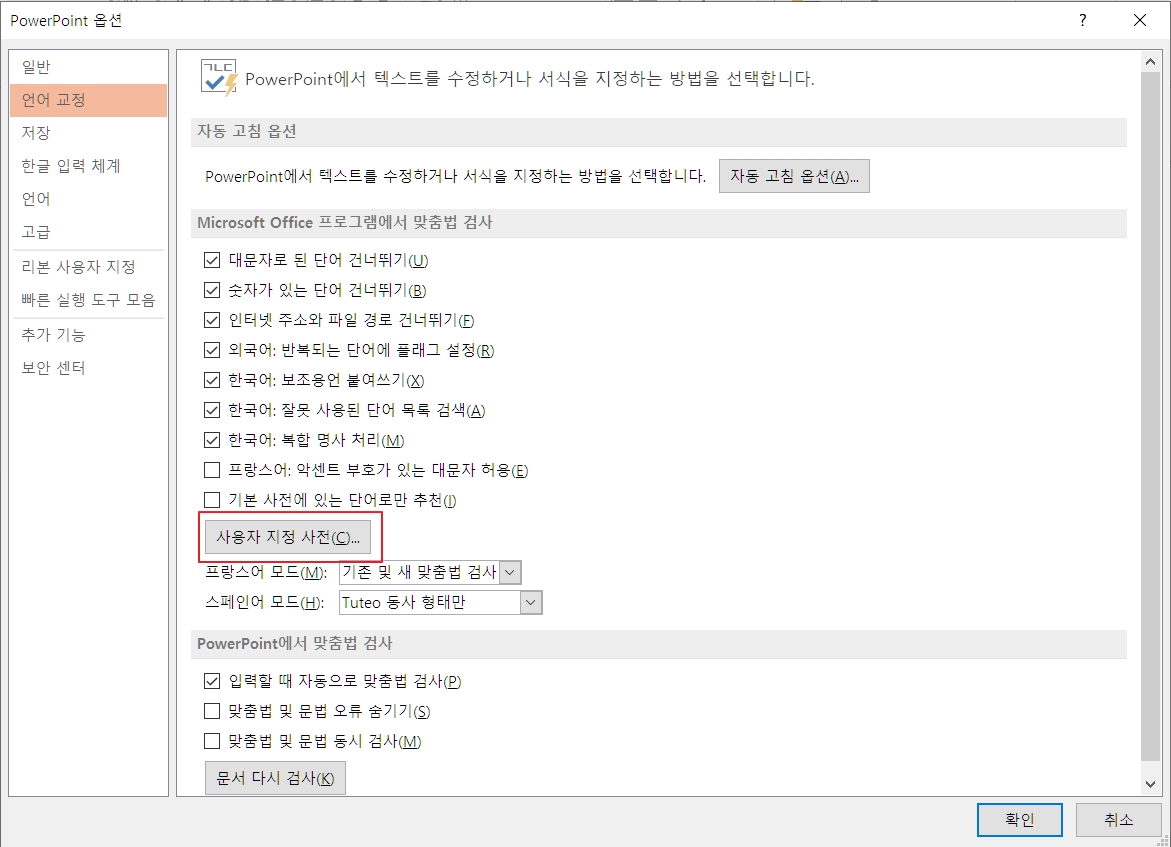Check 맞춤법 및 문법 동시 검사

212,740
